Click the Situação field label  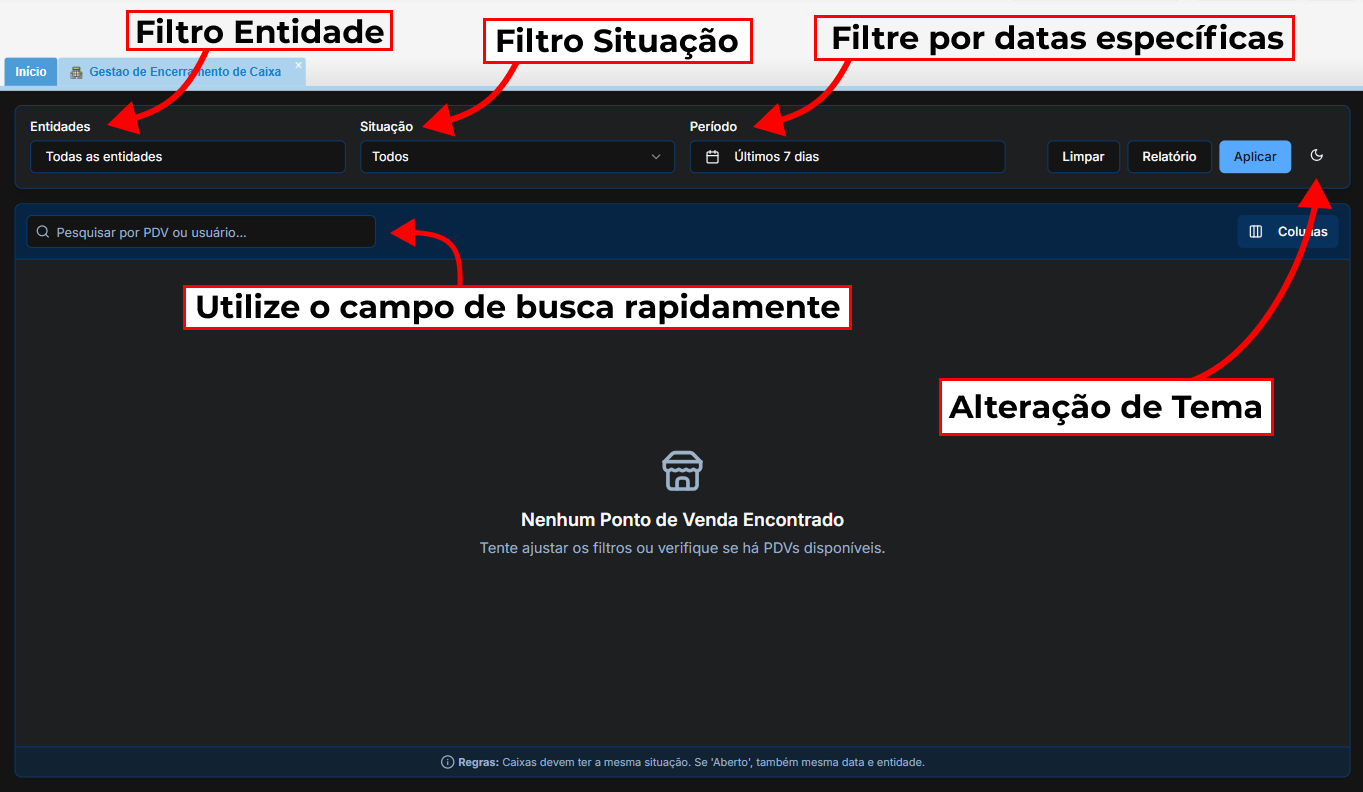pyautogui.click(x=386, y=127)
